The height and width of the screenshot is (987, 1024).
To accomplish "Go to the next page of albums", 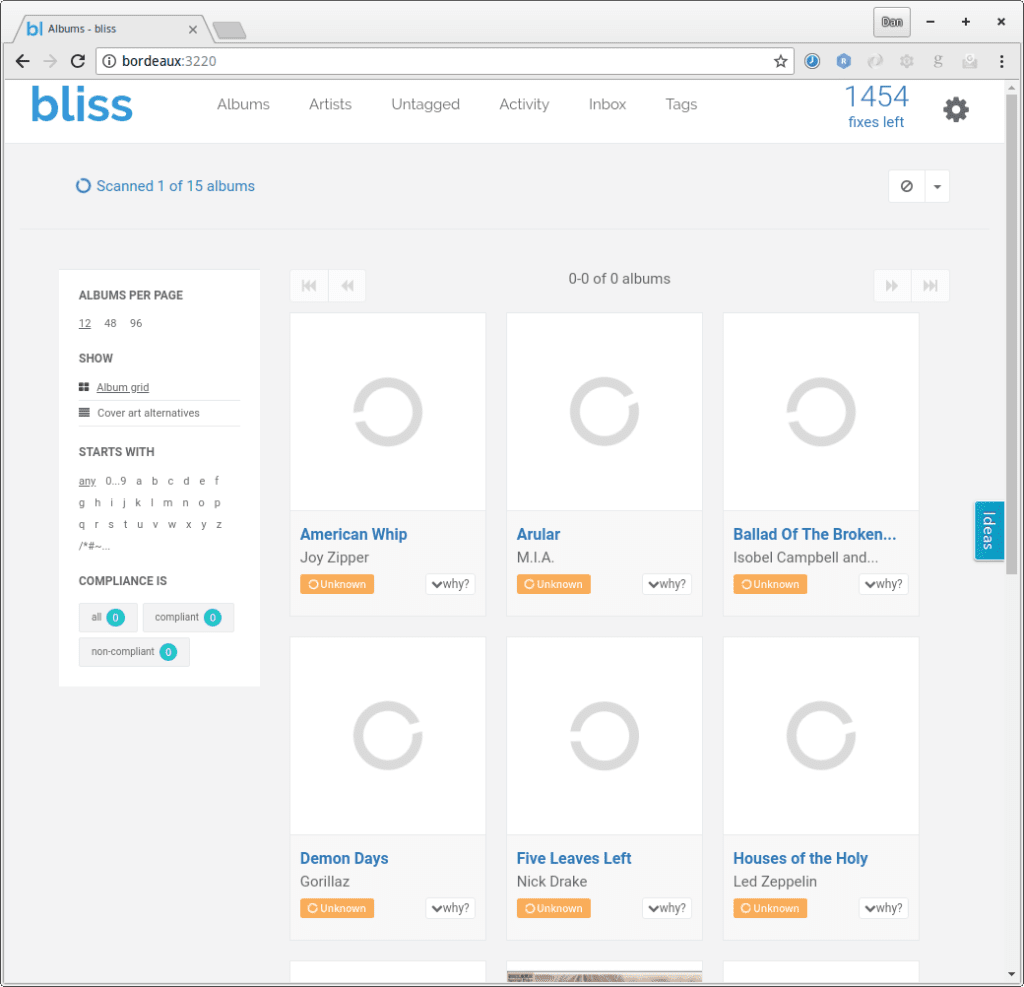I will [892, 286].
